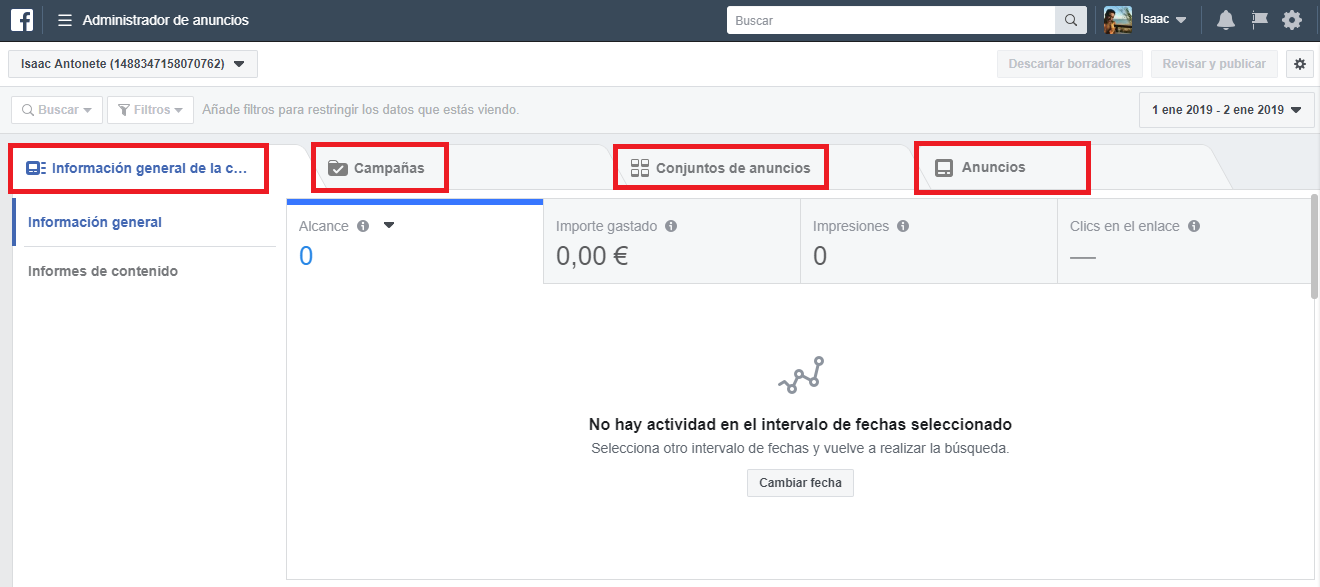Expand the Alcance metric dropdown arrow
Viewport: 1320px width, 587px height.
pyautogui.click(x=389, y=226)
